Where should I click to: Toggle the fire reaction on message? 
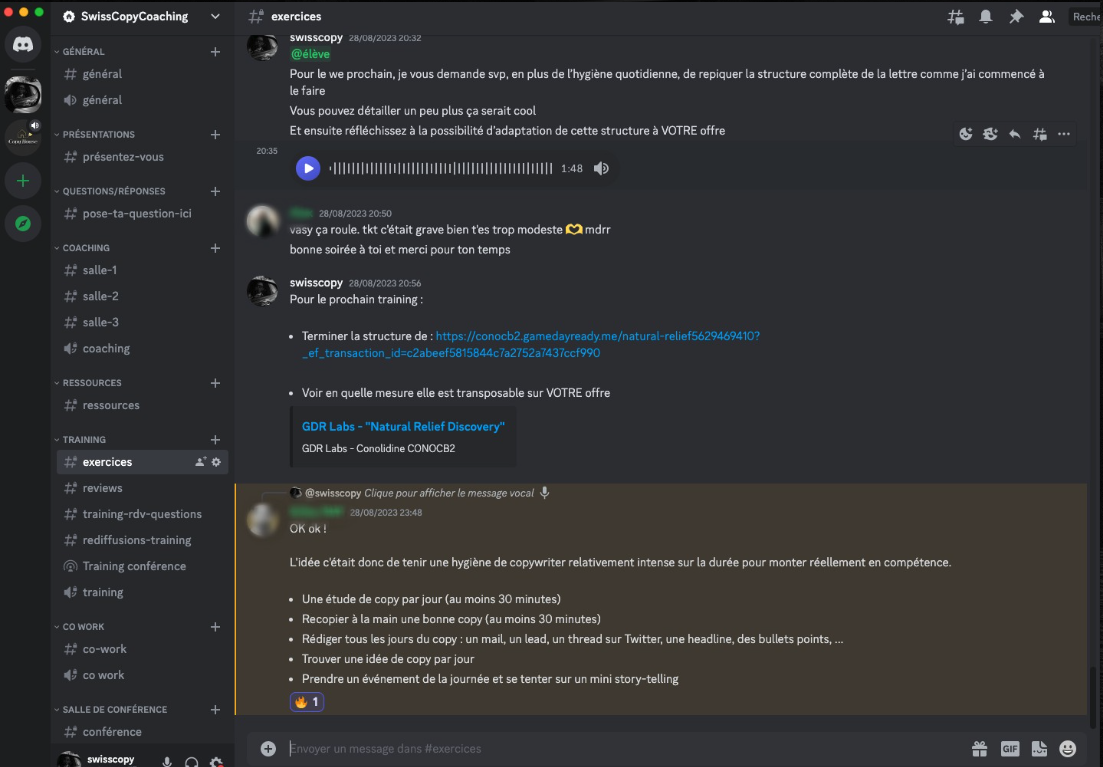[x=307, y=702]
